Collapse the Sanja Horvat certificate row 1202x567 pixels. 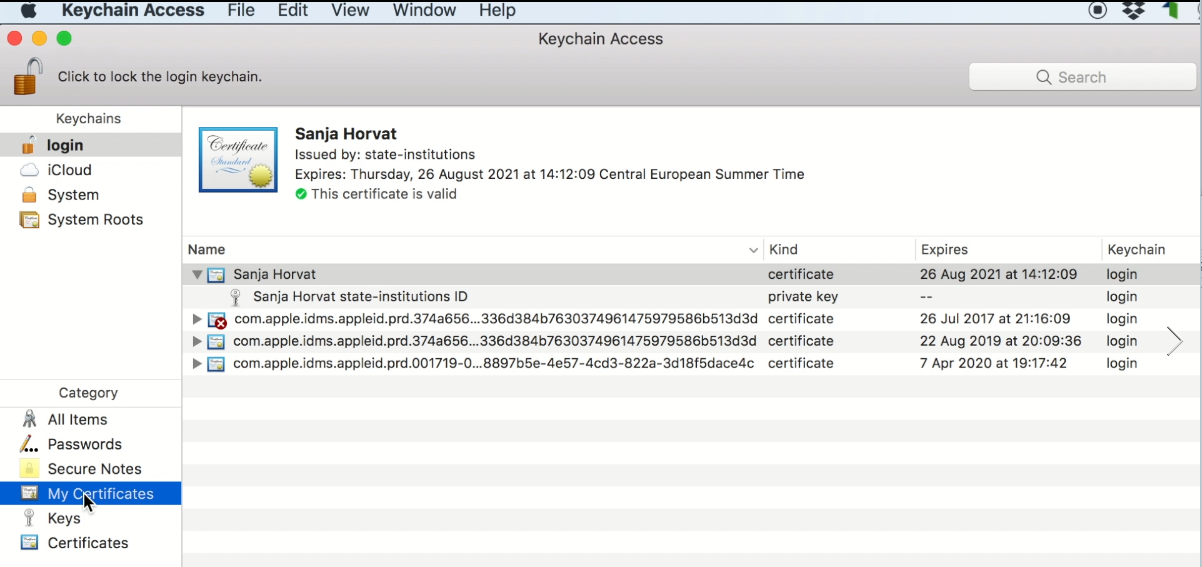[197, 274]
